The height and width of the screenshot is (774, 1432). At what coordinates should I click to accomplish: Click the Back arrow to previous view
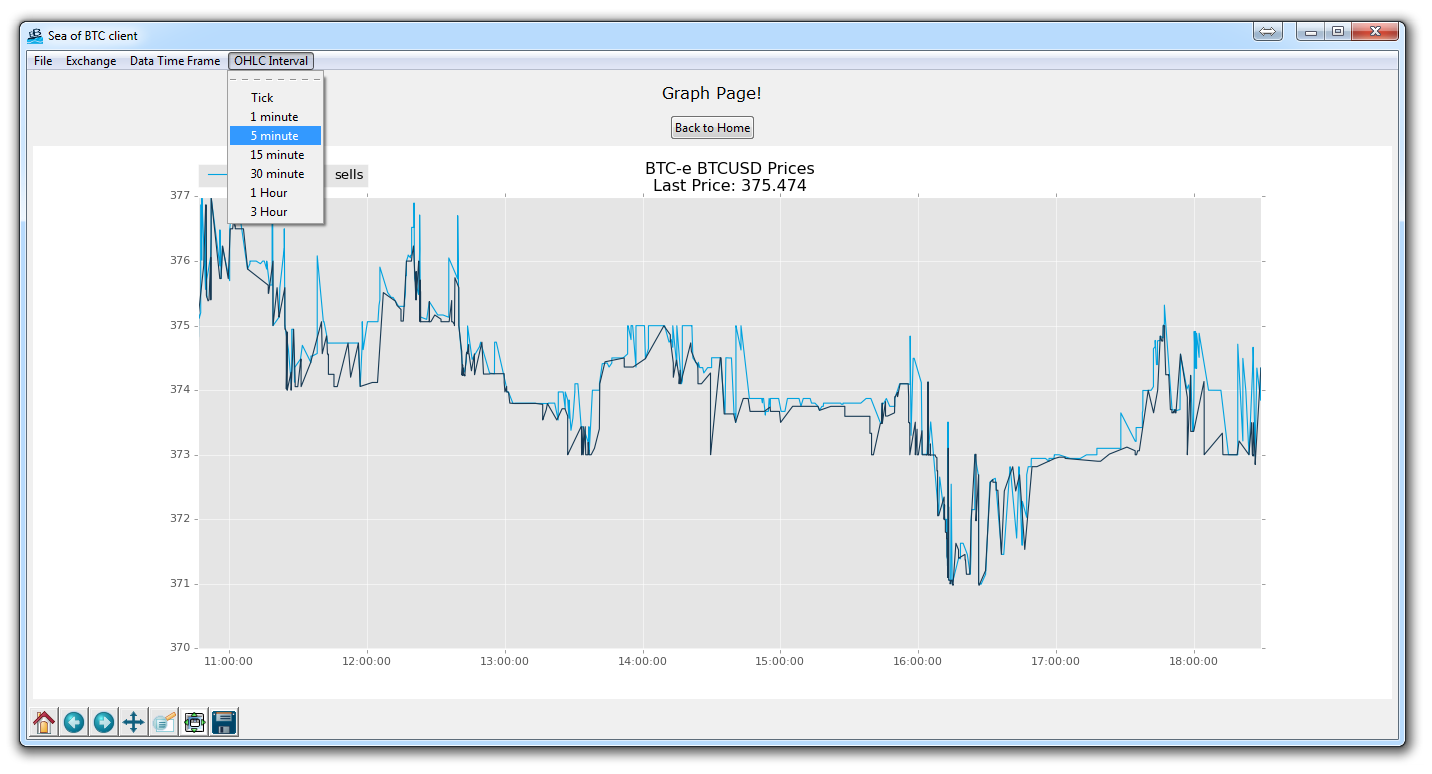click(x=74, y=722)
